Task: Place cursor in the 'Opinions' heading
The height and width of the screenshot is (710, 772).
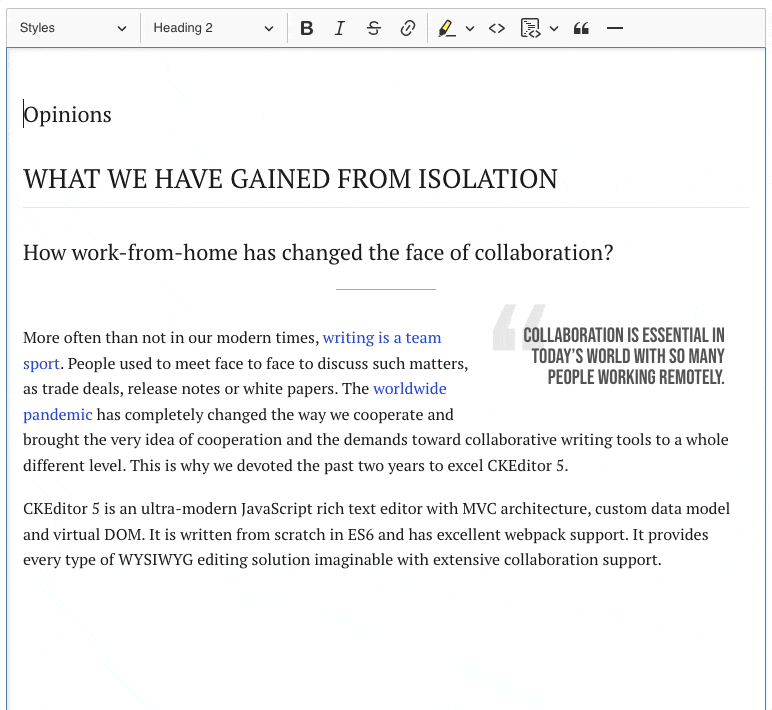Action: click(x=67, y=115)
